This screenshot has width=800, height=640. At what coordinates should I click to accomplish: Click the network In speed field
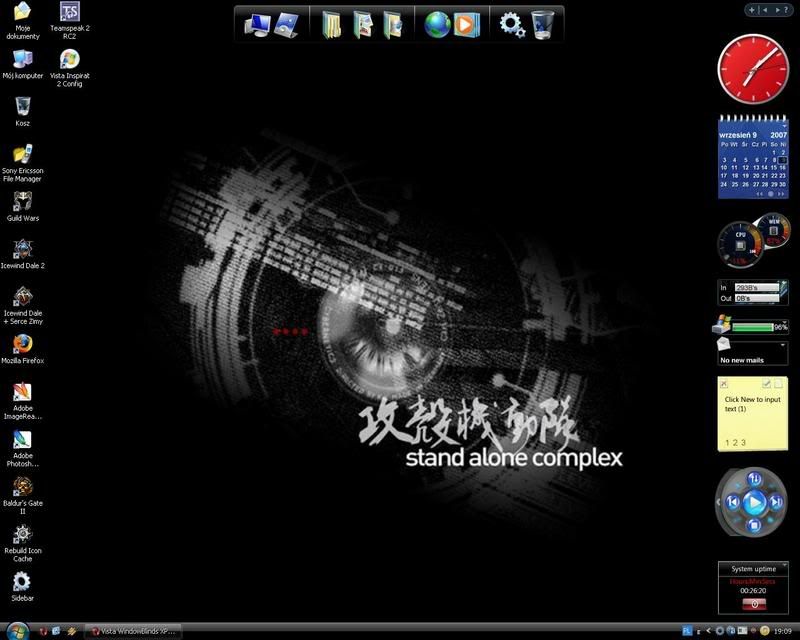pyautogui.click(x=757, y=287)
